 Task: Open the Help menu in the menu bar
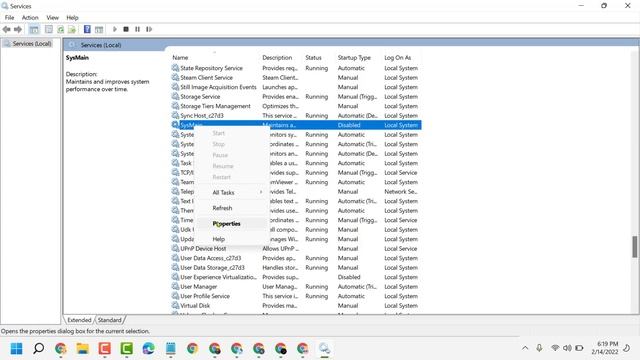tap(72, 18)
